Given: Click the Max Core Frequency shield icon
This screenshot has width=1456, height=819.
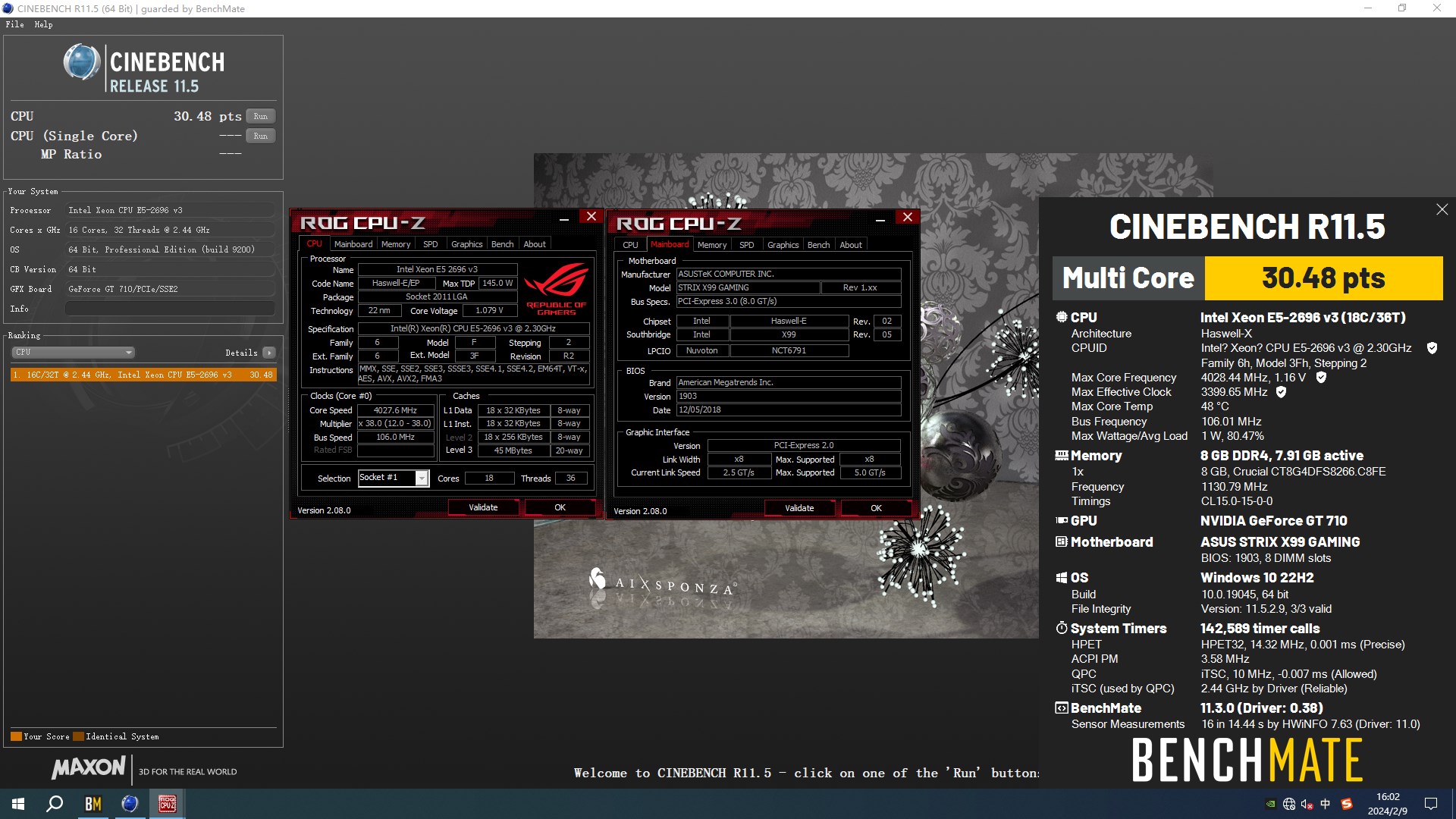Looking at the screenshot, I should 1321,377.
